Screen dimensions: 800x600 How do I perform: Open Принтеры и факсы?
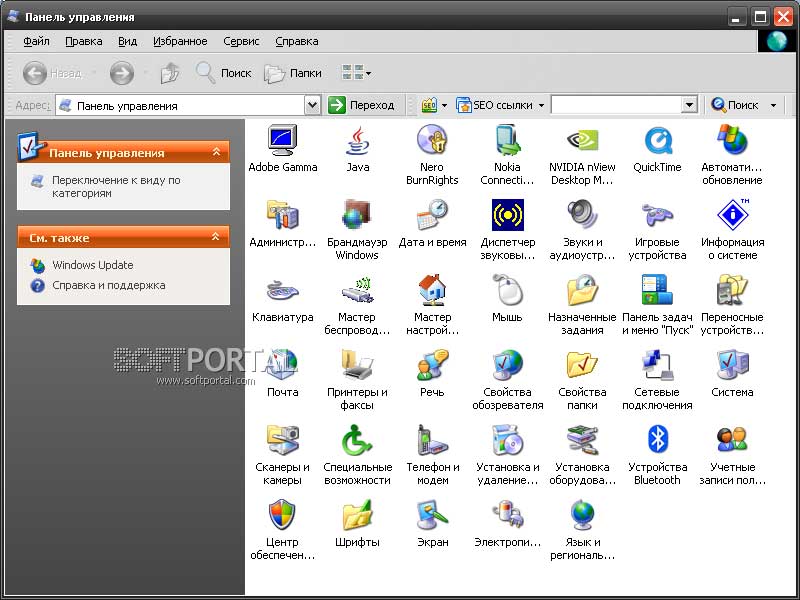pyautogui.click(x=357, y=380)
